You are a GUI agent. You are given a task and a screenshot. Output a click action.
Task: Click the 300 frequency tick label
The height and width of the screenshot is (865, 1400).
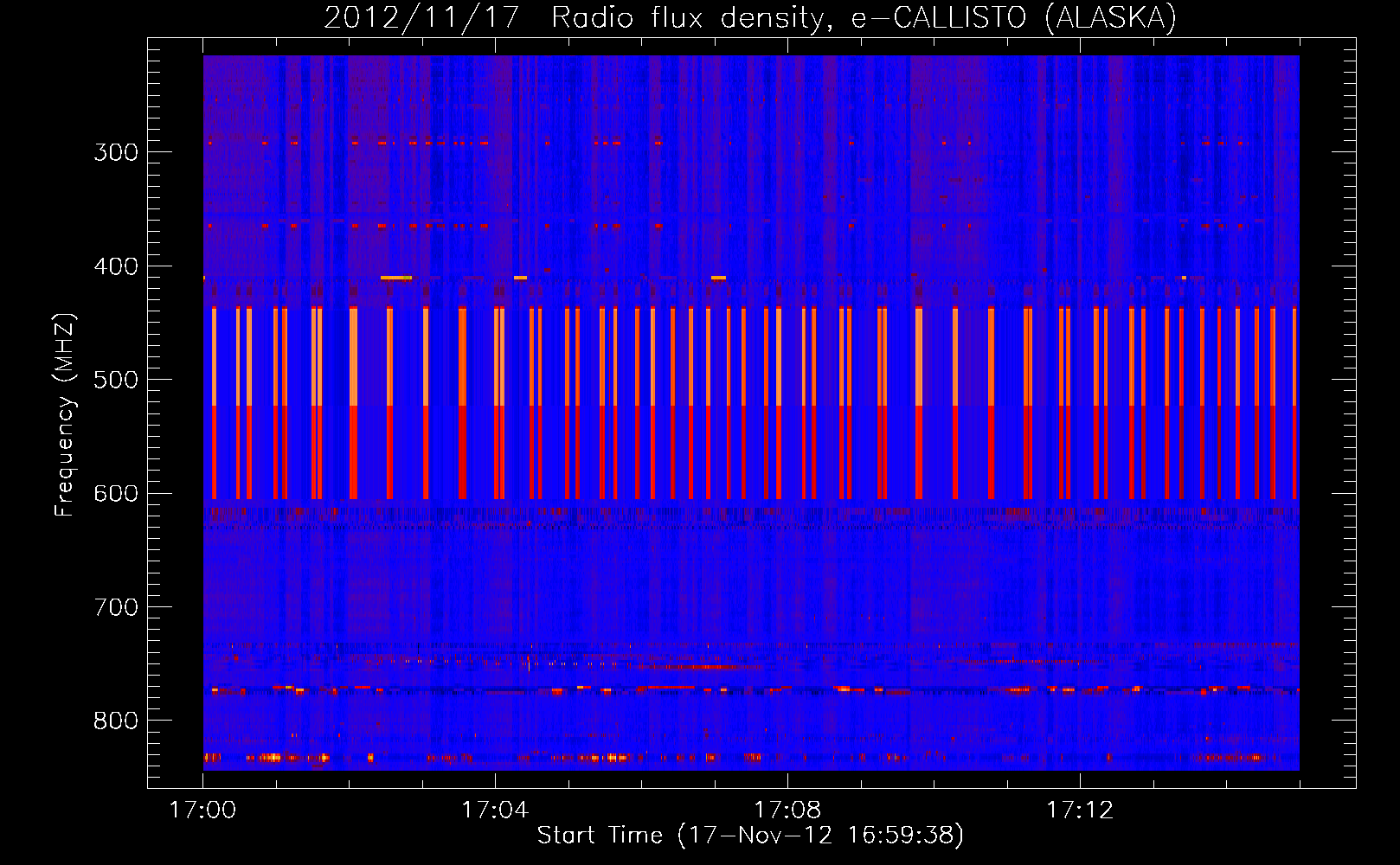pyautogui.click(x=116, y=152)
